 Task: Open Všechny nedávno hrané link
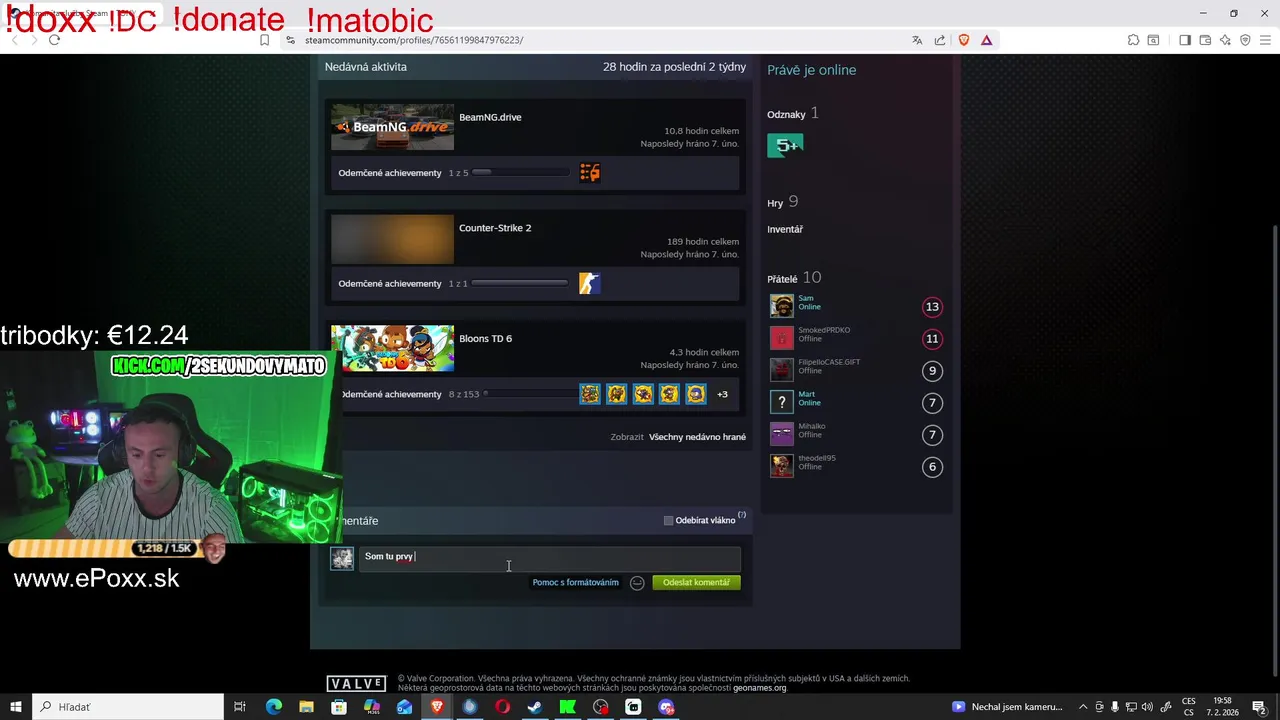click(x=697, y=437)
